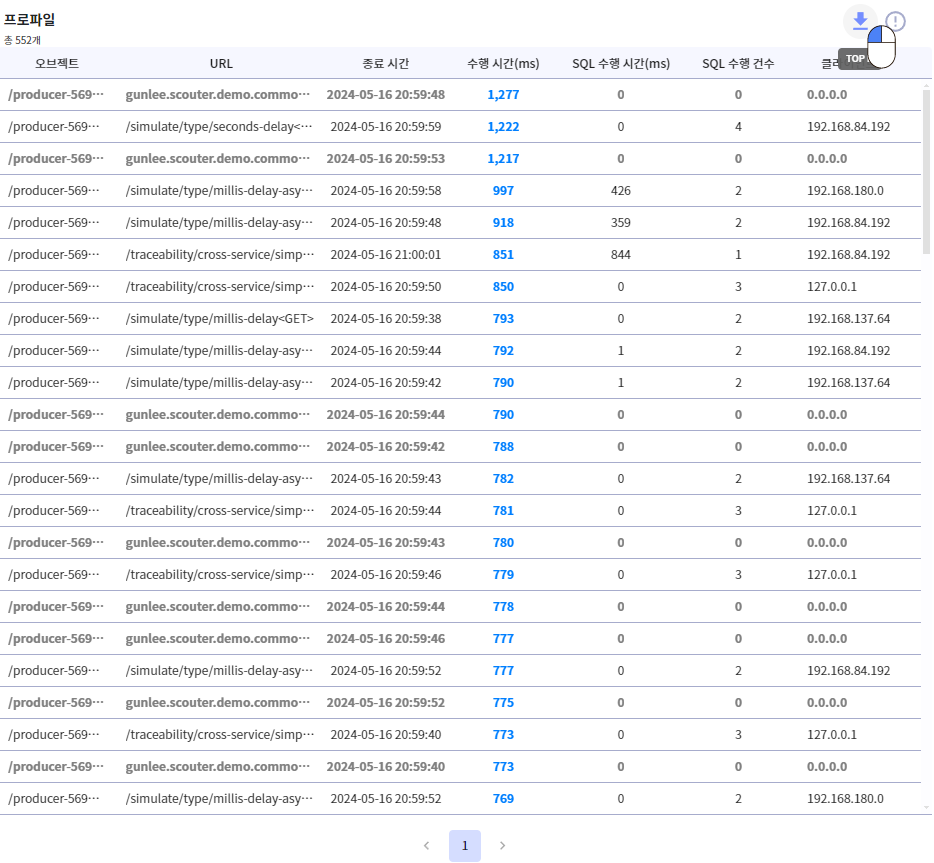Open the 1,277 ms execution time link
Viewport: 934px width, 863px height.
point(503,95)
